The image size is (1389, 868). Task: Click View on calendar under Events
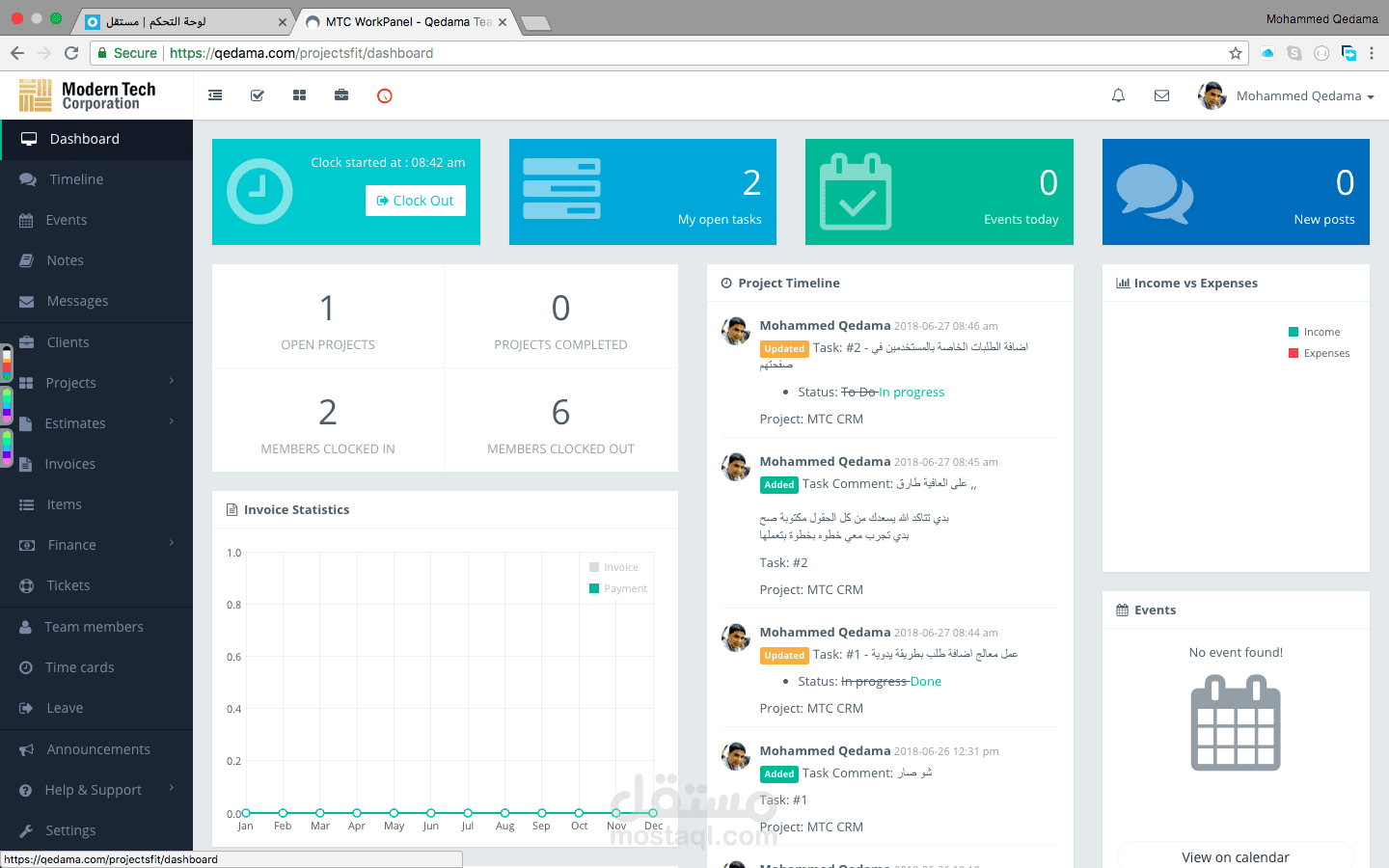tap(1236, 856)
